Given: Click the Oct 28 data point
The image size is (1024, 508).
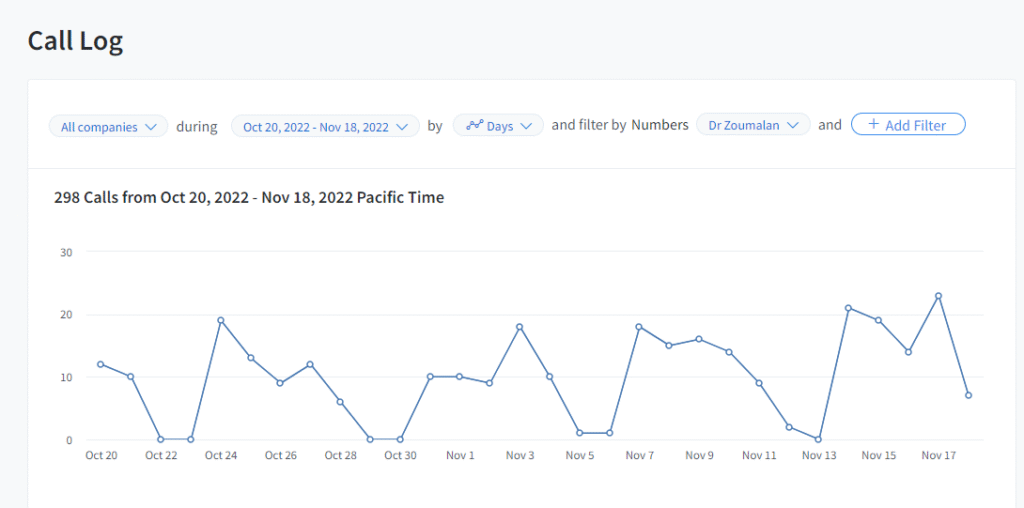Looking at the screenshot, I should click(340, 402).
